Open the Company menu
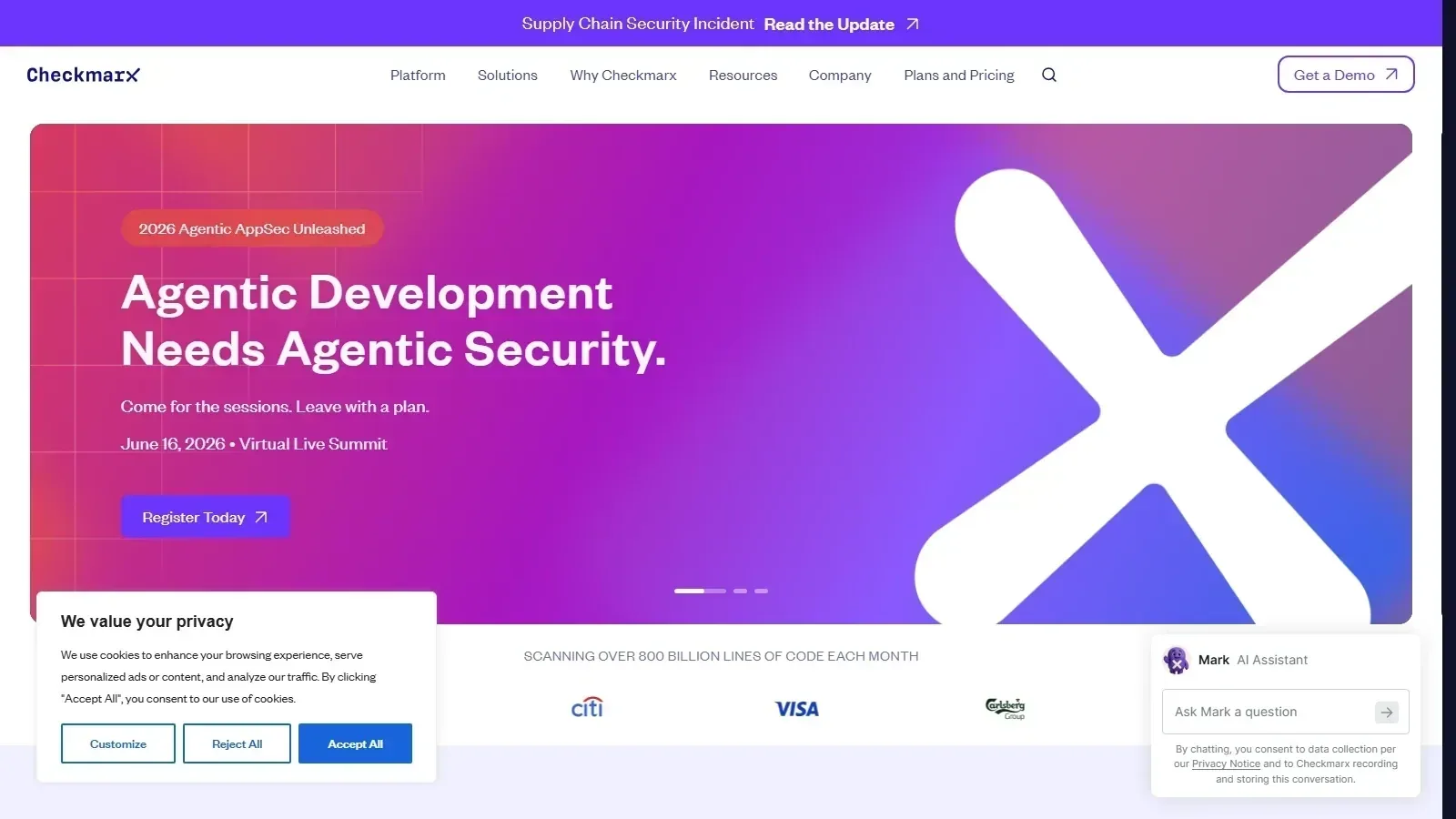This screenshot has width=1456, height=819. click(x=840, y=75)
